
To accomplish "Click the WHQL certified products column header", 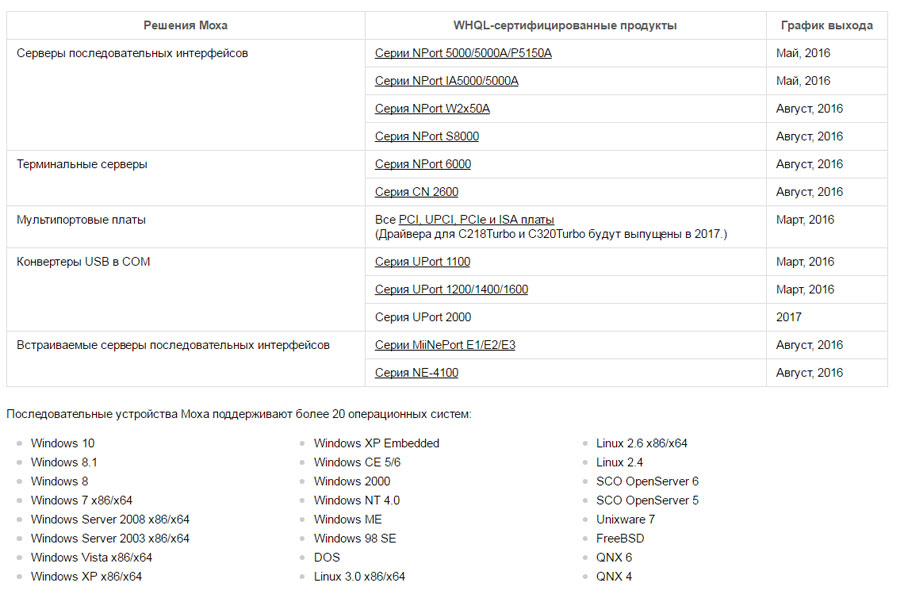I will pyautogui.click(x=565, y=26).
